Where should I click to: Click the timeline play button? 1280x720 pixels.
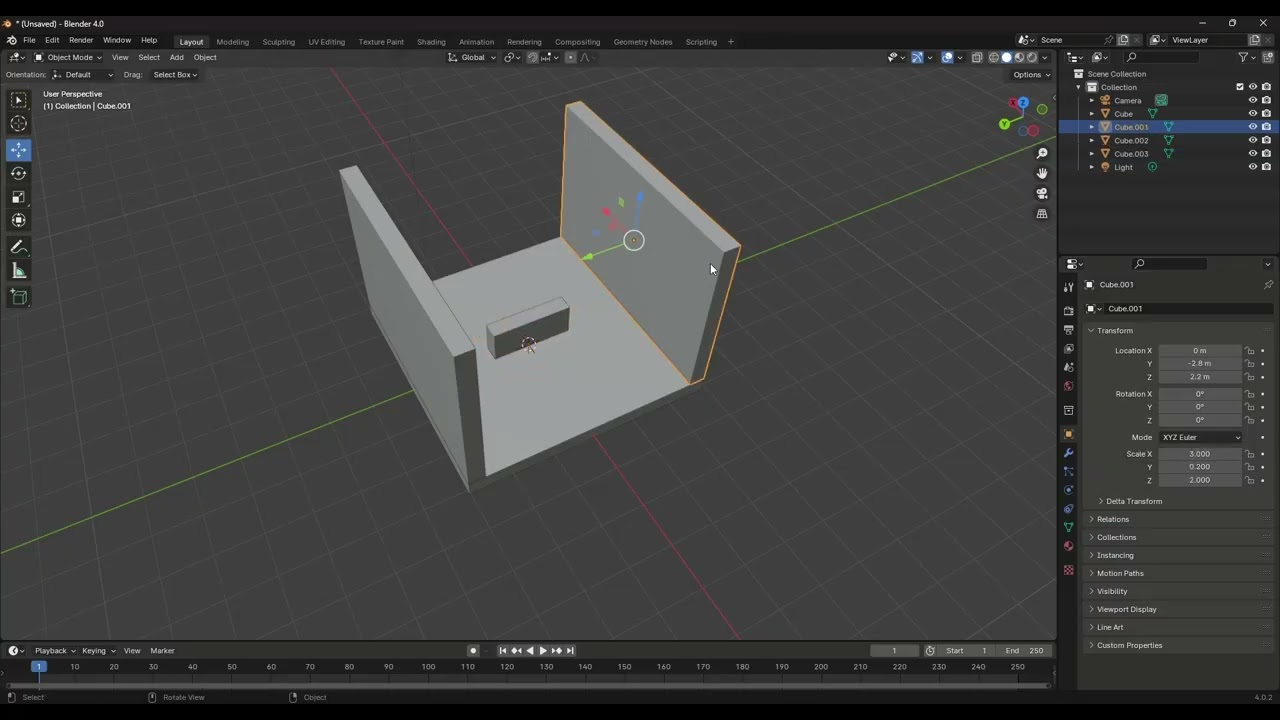click(543, 651)
